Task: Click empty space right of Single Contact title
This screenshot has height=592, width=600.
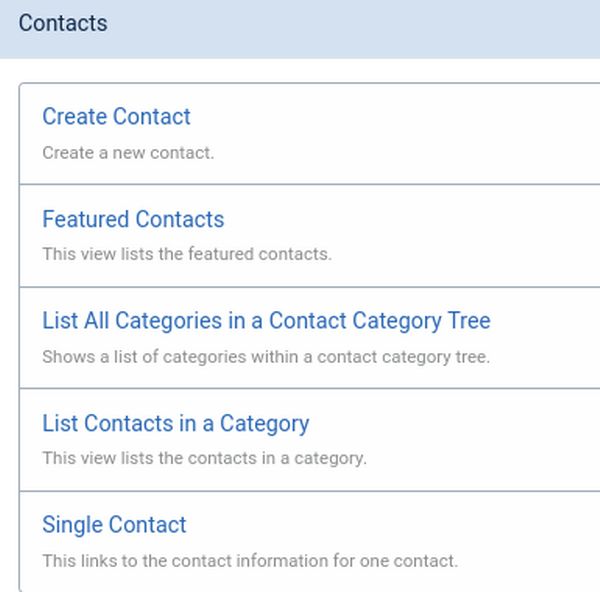Action: click(x=400, y=525)
